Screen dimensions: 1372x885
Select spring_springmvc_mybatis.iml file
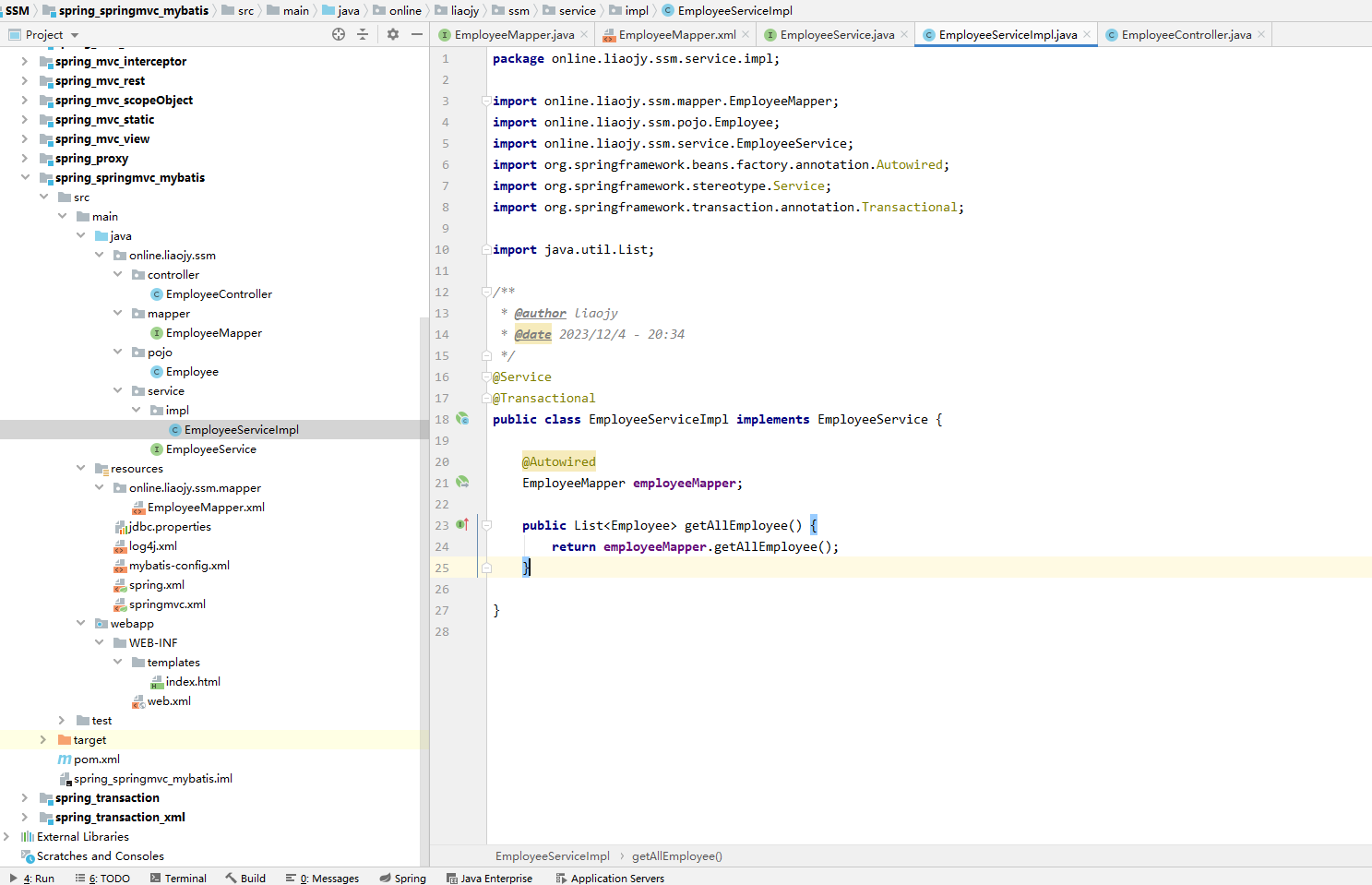pos(152,778)
